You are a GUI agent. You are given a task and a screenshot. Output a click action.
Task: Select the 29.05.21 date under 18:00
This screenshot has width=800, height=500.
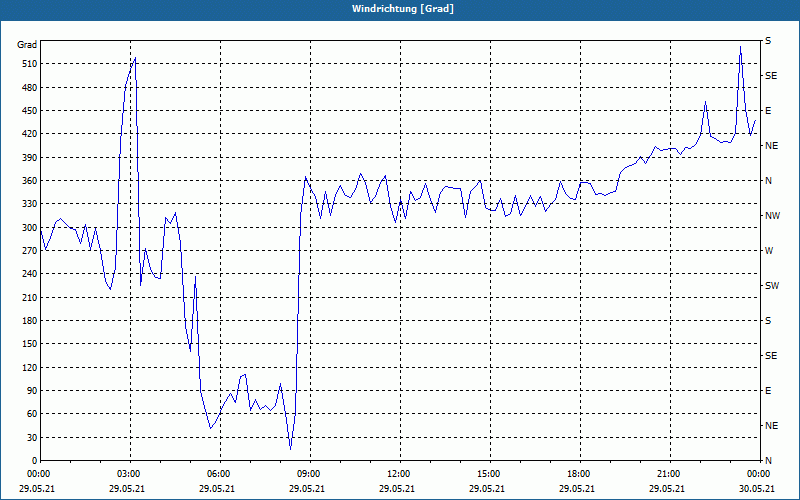577,488
